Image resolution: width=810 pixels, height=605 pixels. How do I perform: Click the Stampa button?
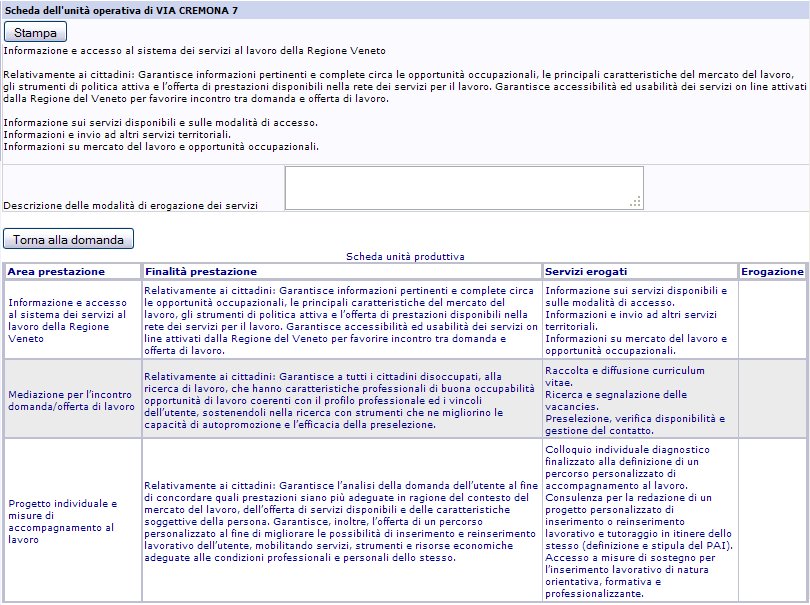(x=35, y=32)
